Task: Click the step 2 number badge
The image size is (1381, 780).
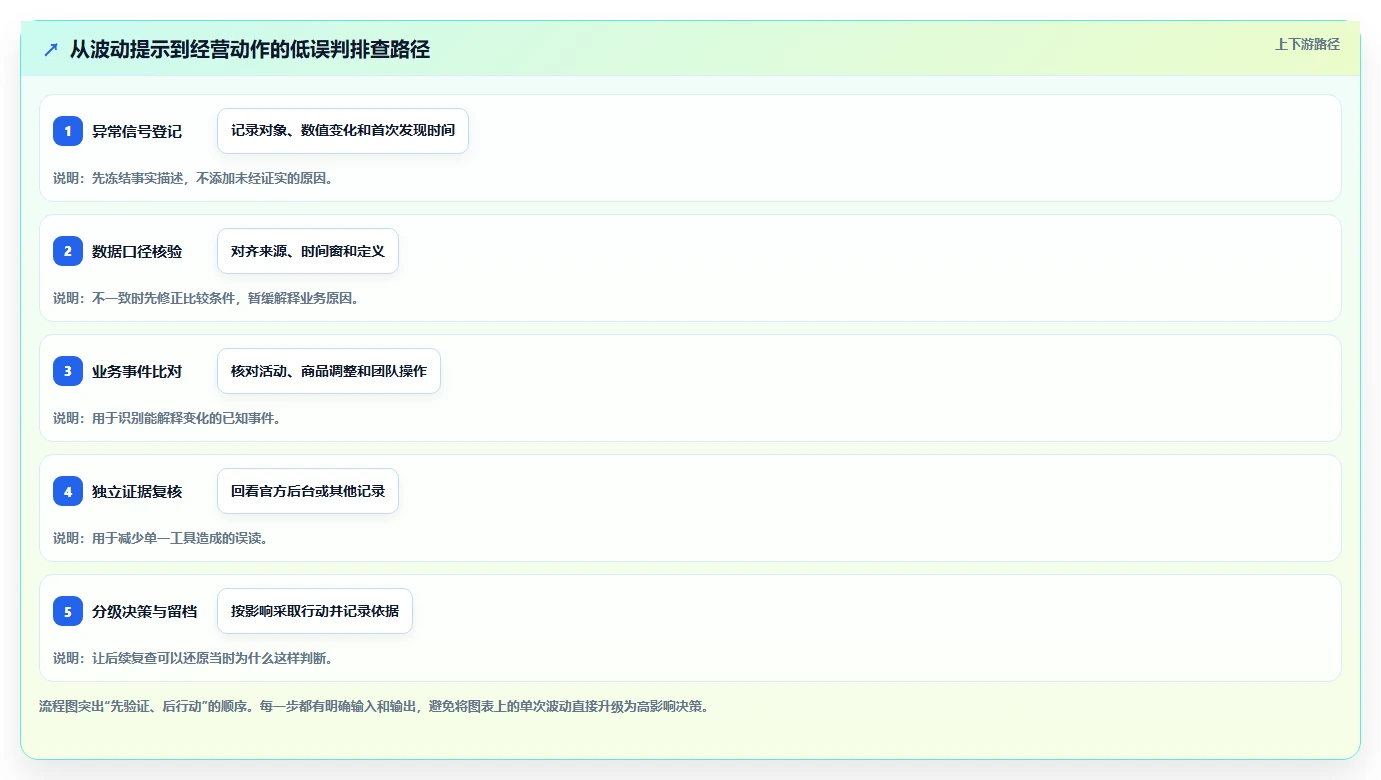Action: coord(68,251)
